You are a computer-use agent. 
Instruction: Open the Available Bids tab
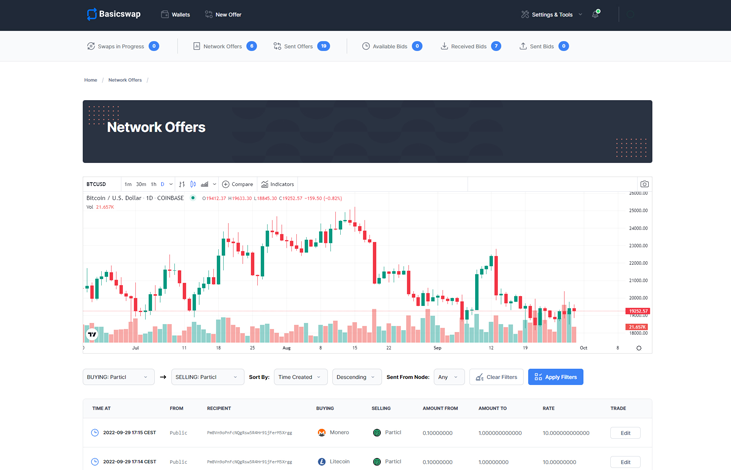tap(392, 46)
